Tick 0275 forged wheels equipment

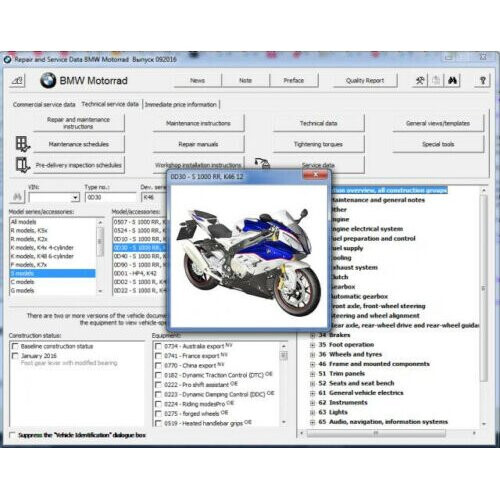(158, 414)
